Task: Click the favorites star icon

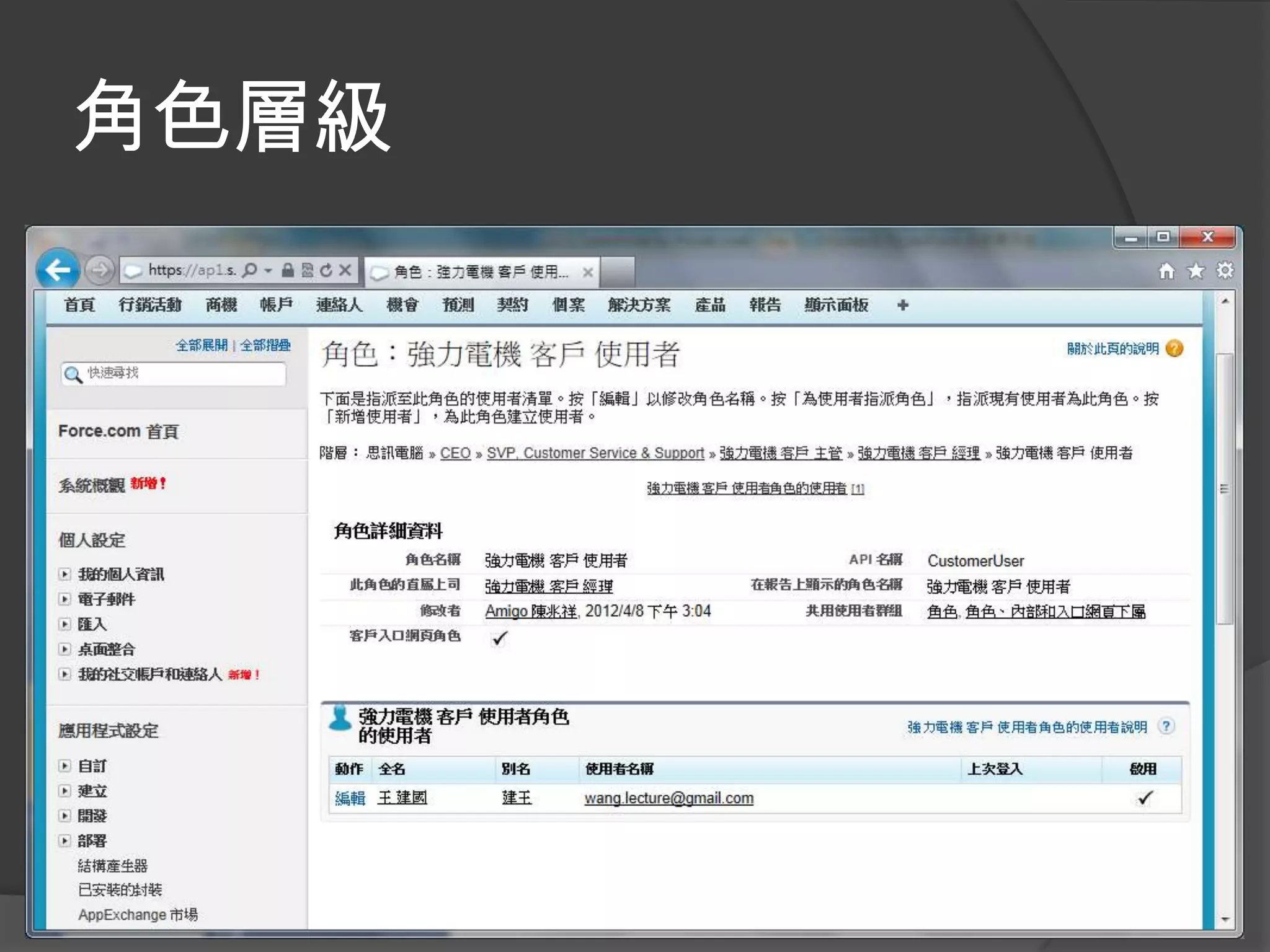Action: tap(1196, 271)
